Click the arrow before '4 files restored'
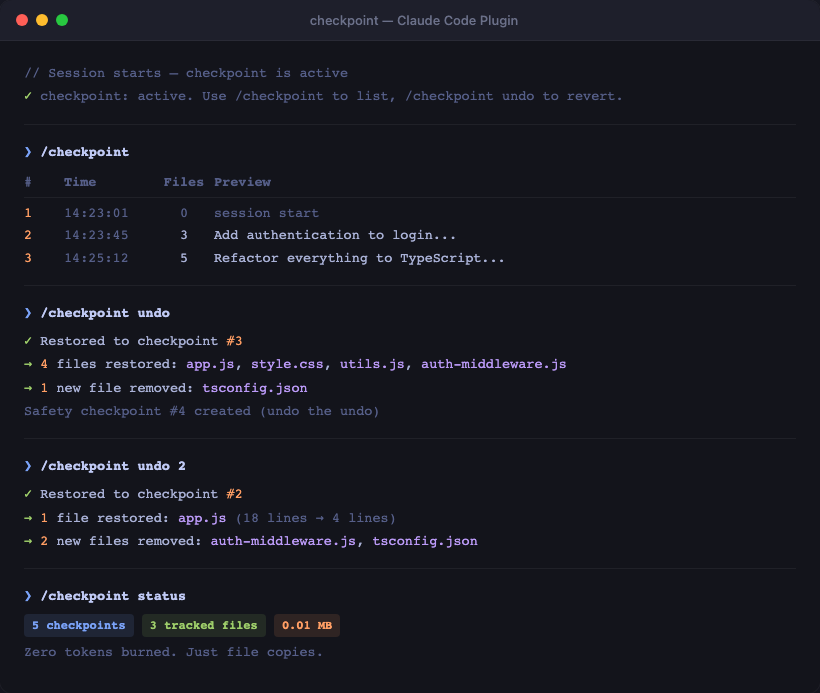 28,364
